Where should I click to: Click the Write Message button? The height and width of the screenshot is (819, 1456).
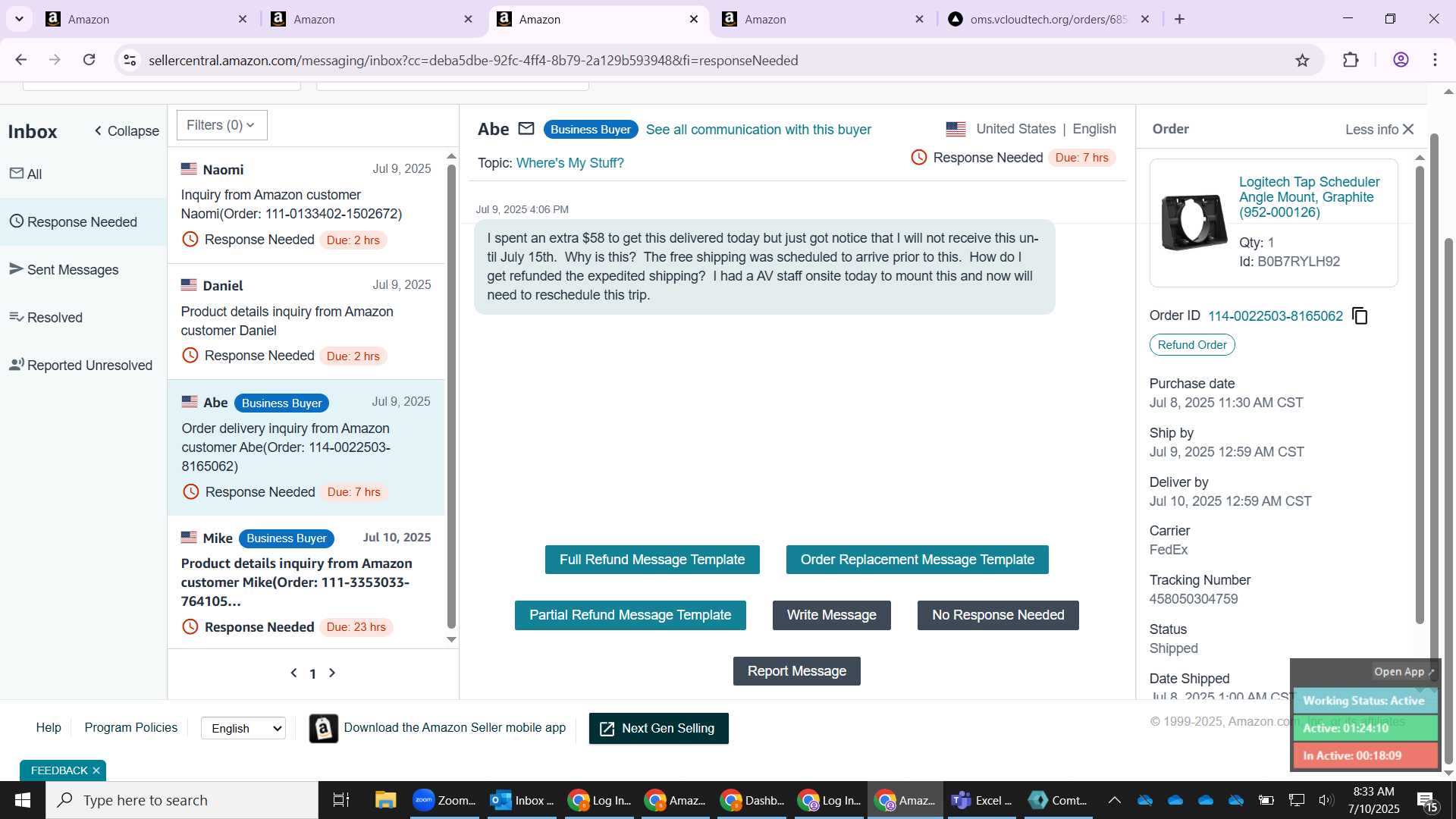pyautogui.click(x=831, y=615)
